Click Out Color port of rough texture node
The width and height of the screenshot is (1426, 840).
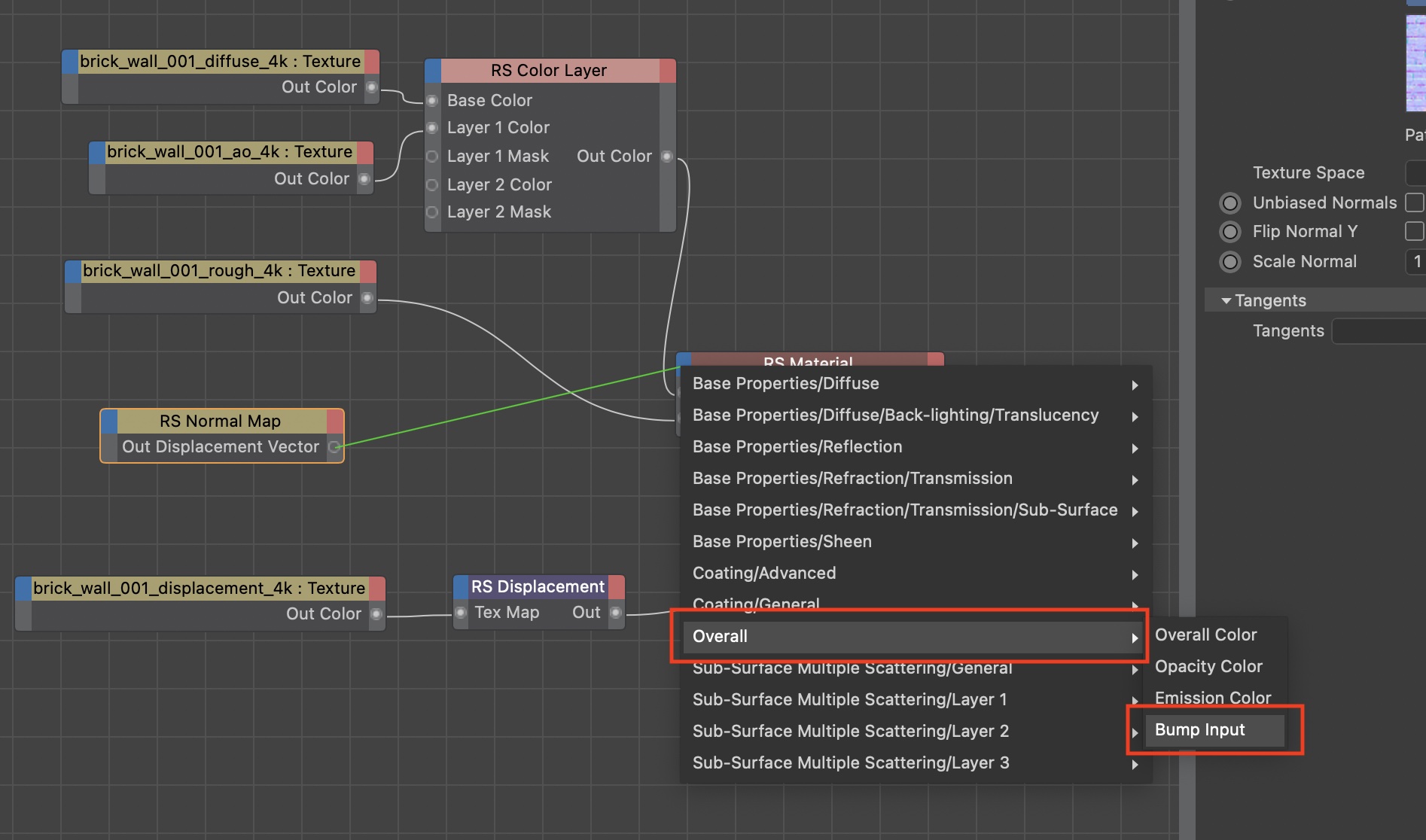[x=367, y=298]
